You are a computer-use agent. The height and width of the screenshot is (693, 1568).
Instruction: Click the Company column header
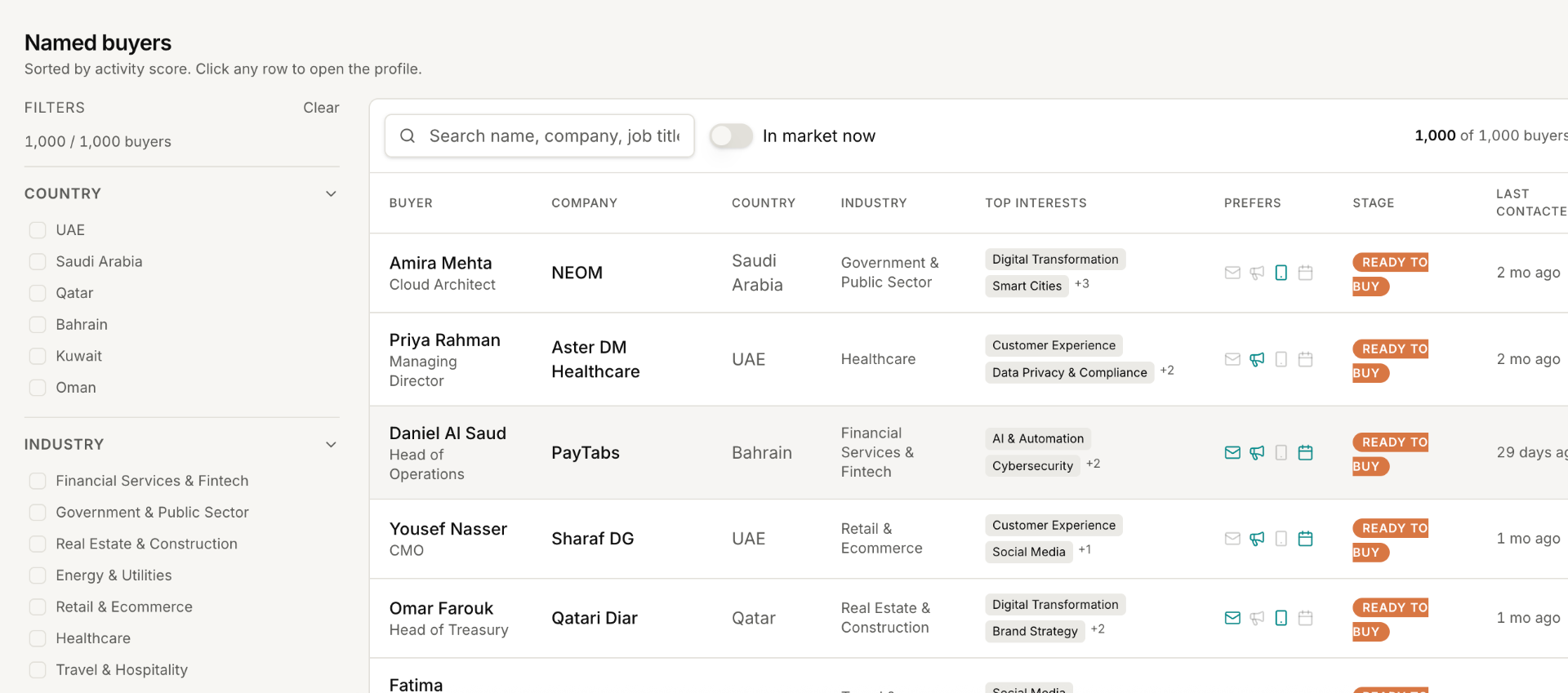tap(584, 202)
